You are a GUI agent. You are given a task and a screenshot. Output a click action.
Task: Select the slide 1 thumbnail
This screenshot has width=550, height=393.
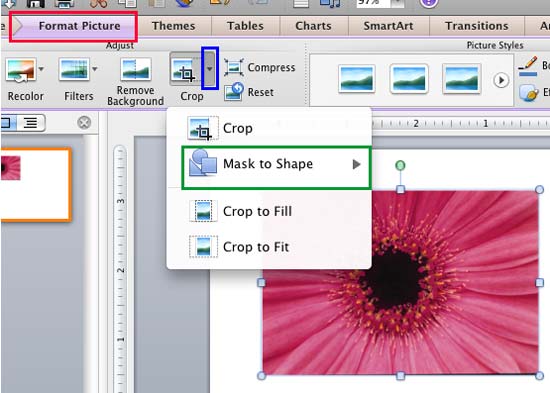(35, 185)
